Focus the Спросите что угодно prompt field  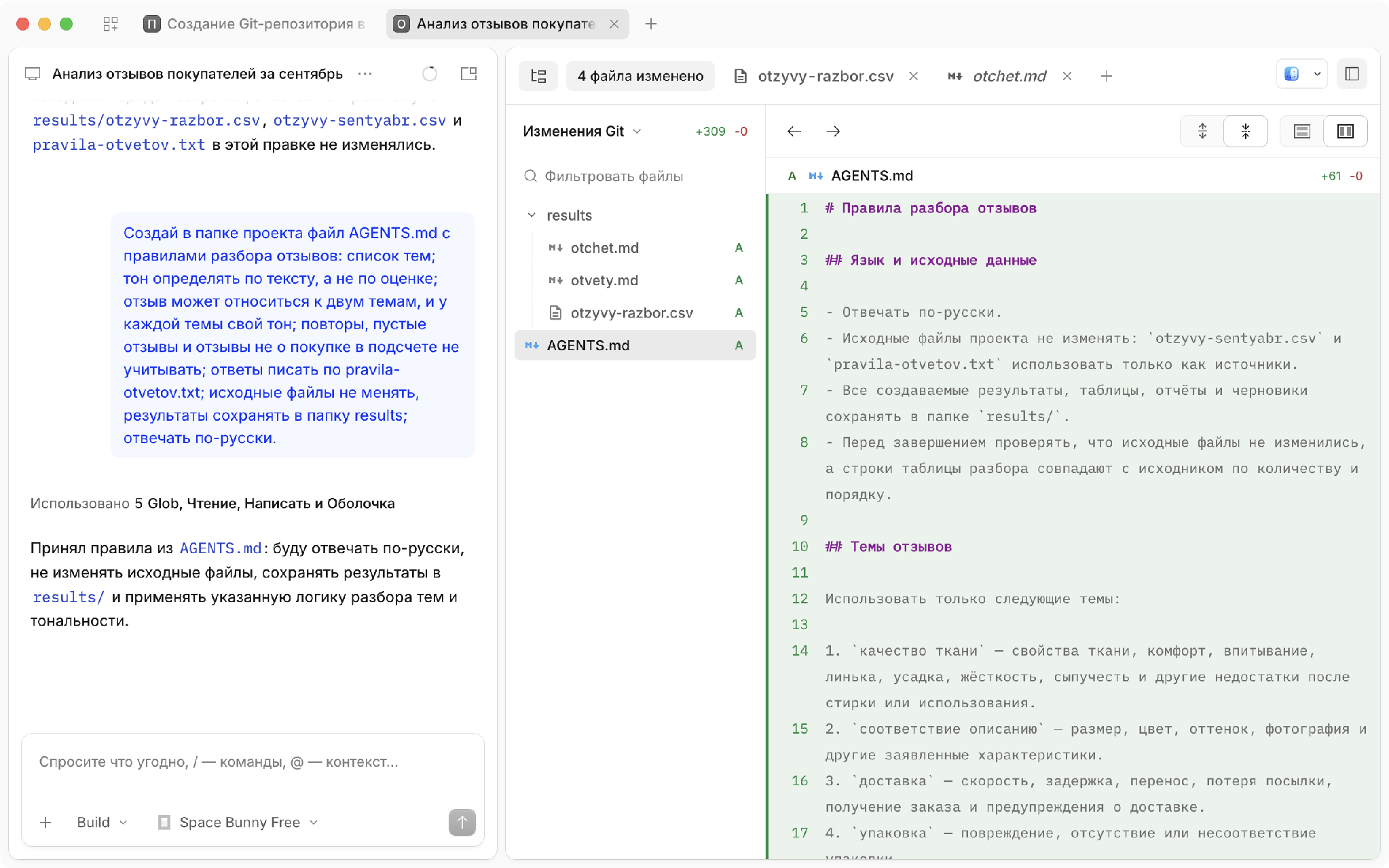(x=253, y=762)
